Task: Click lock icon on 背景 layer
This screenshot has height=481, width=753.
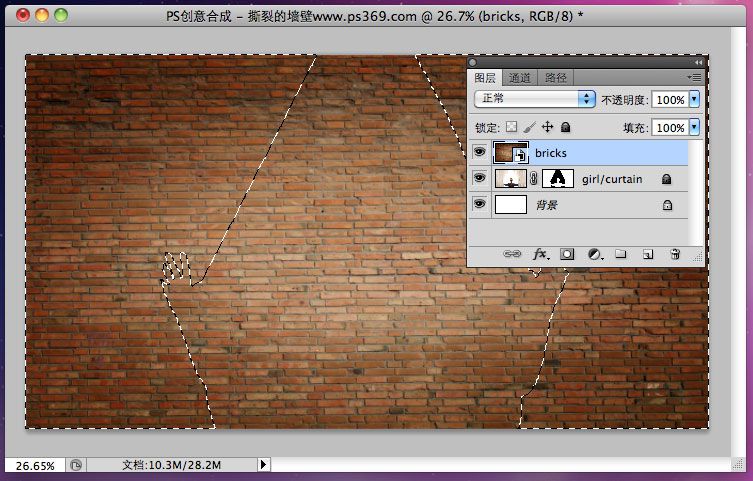Action: (667, 205)
